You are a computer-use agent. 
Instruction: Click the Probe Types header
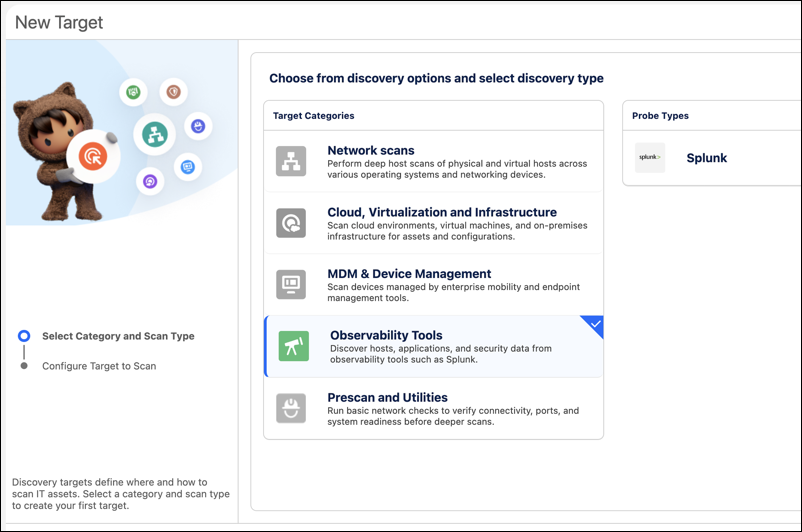click(x=660, y=116)
